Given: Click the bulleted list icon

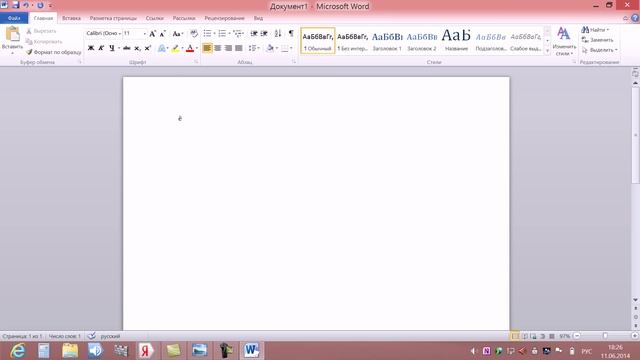Looking at the screenshot, I should tap(207, 33).
